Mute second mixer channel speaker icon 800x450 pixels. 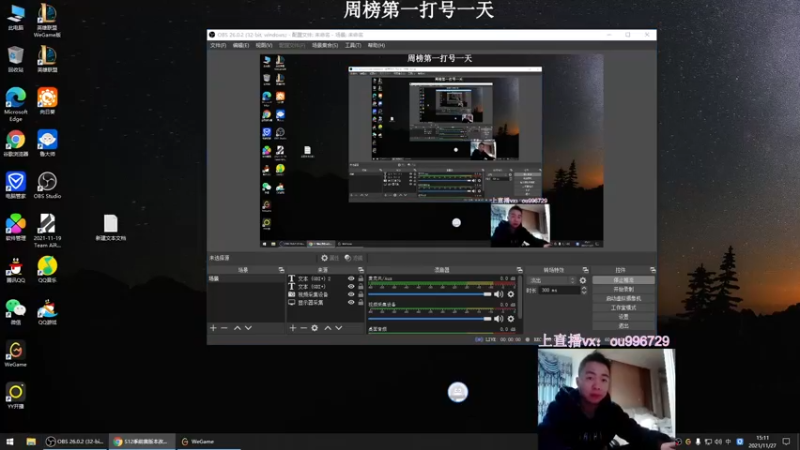pos(498,319)
